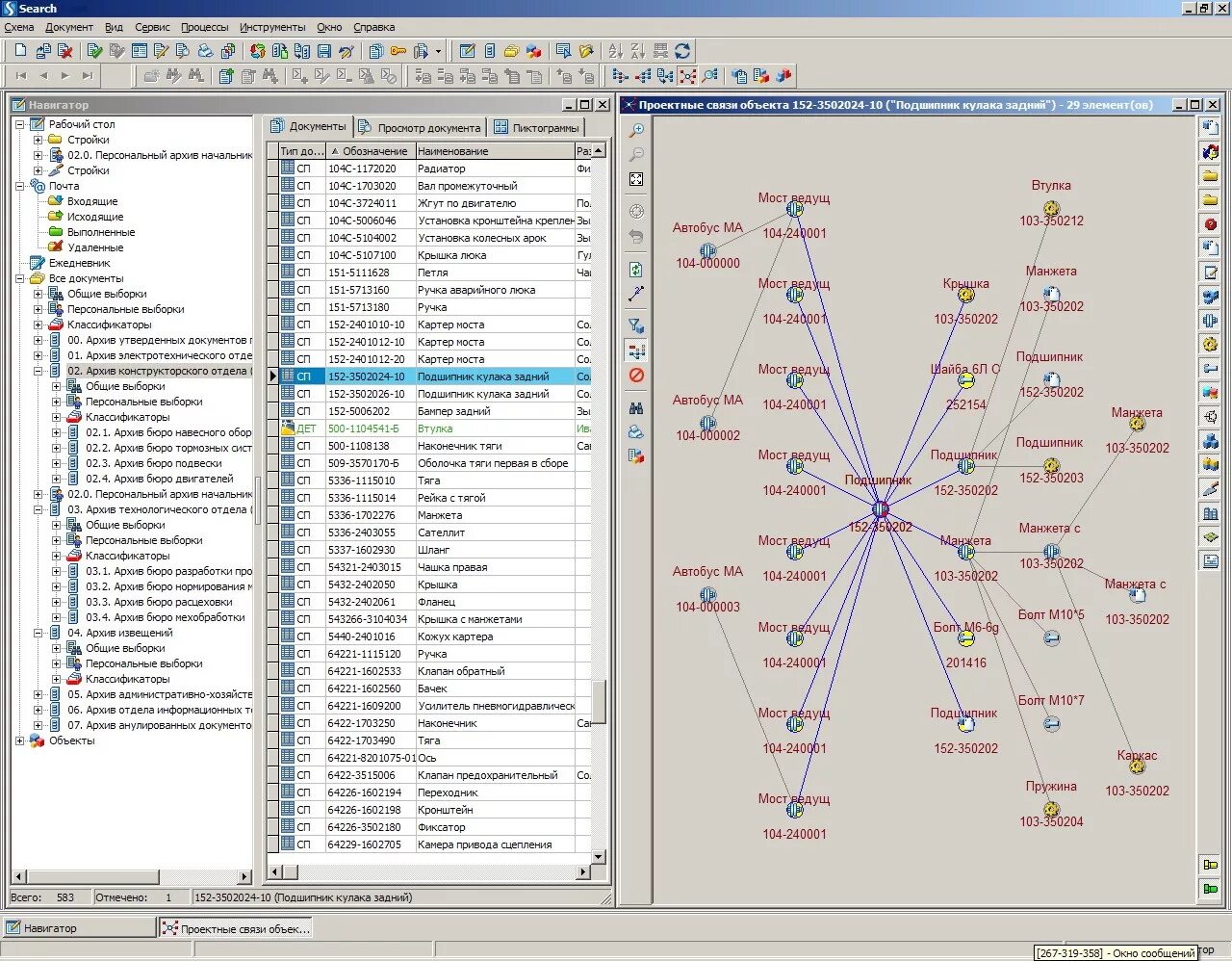Click the filter funnel icon in graph toolbar

point(636,325)
